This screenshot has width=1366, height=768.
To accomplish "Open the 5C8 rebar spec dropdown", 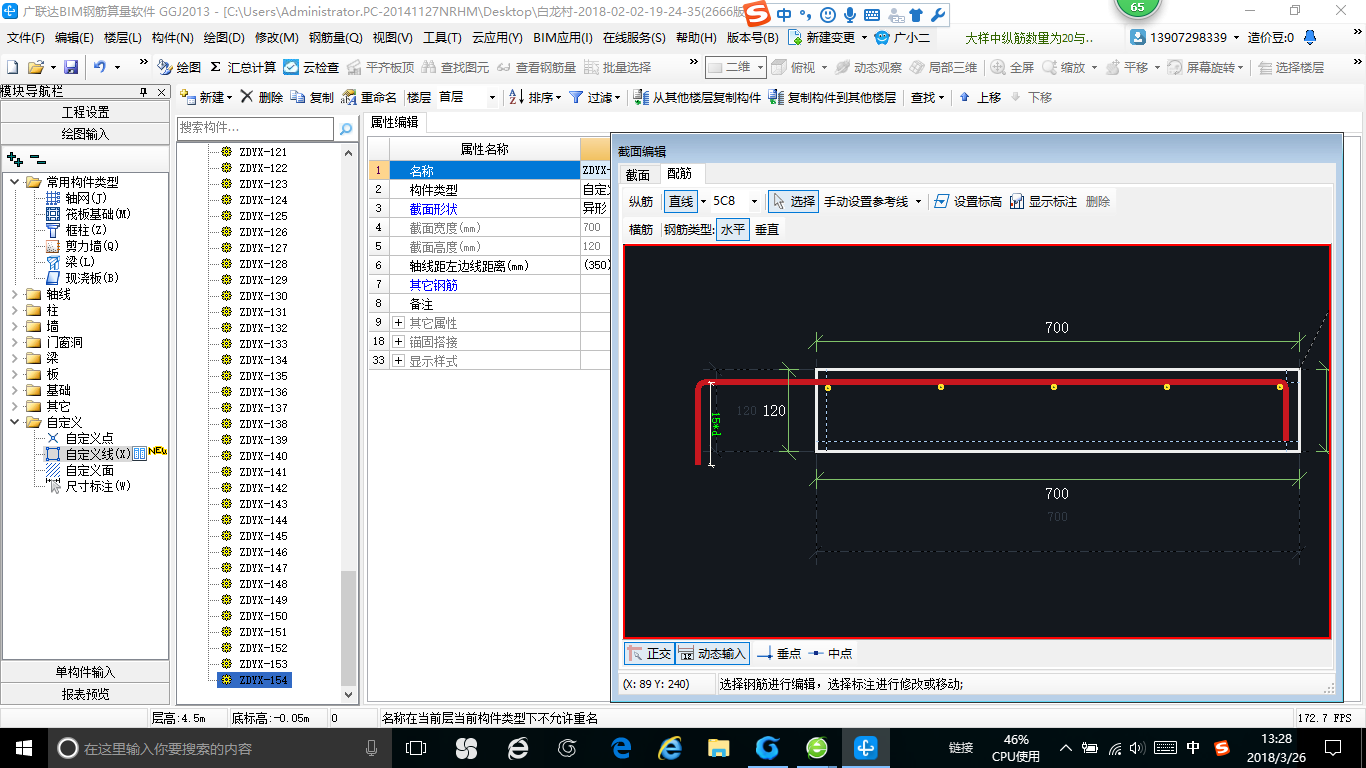I will 754,201.
